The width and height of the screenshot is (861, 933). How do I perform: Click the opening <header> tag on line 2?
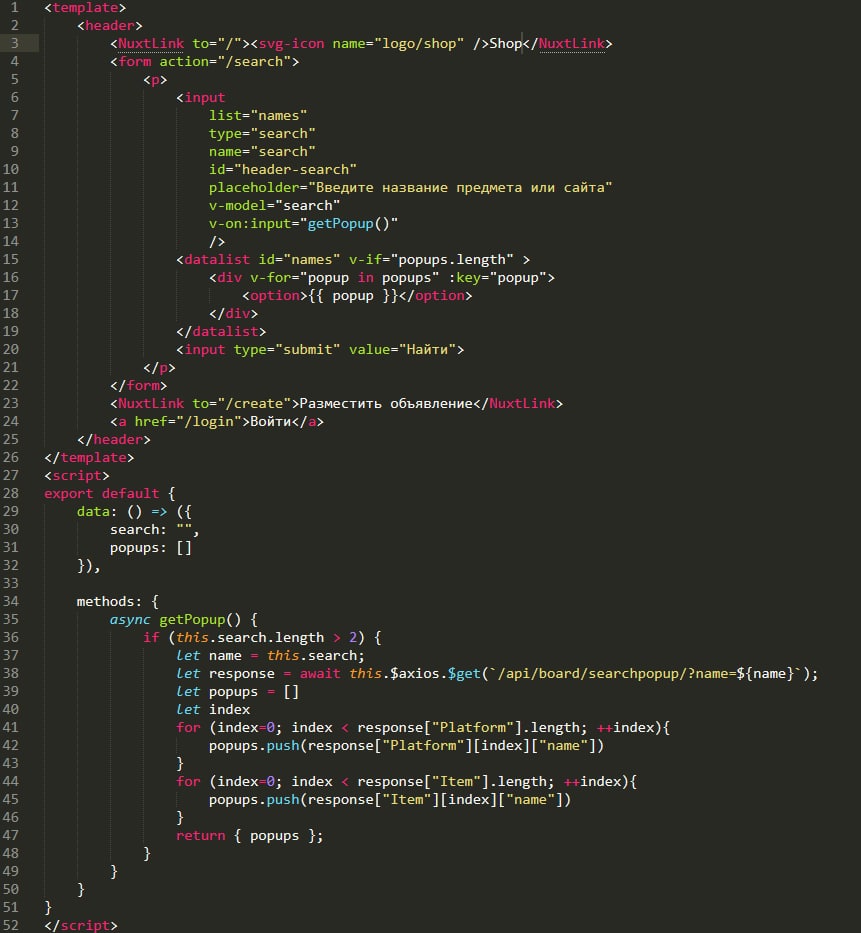110,26
